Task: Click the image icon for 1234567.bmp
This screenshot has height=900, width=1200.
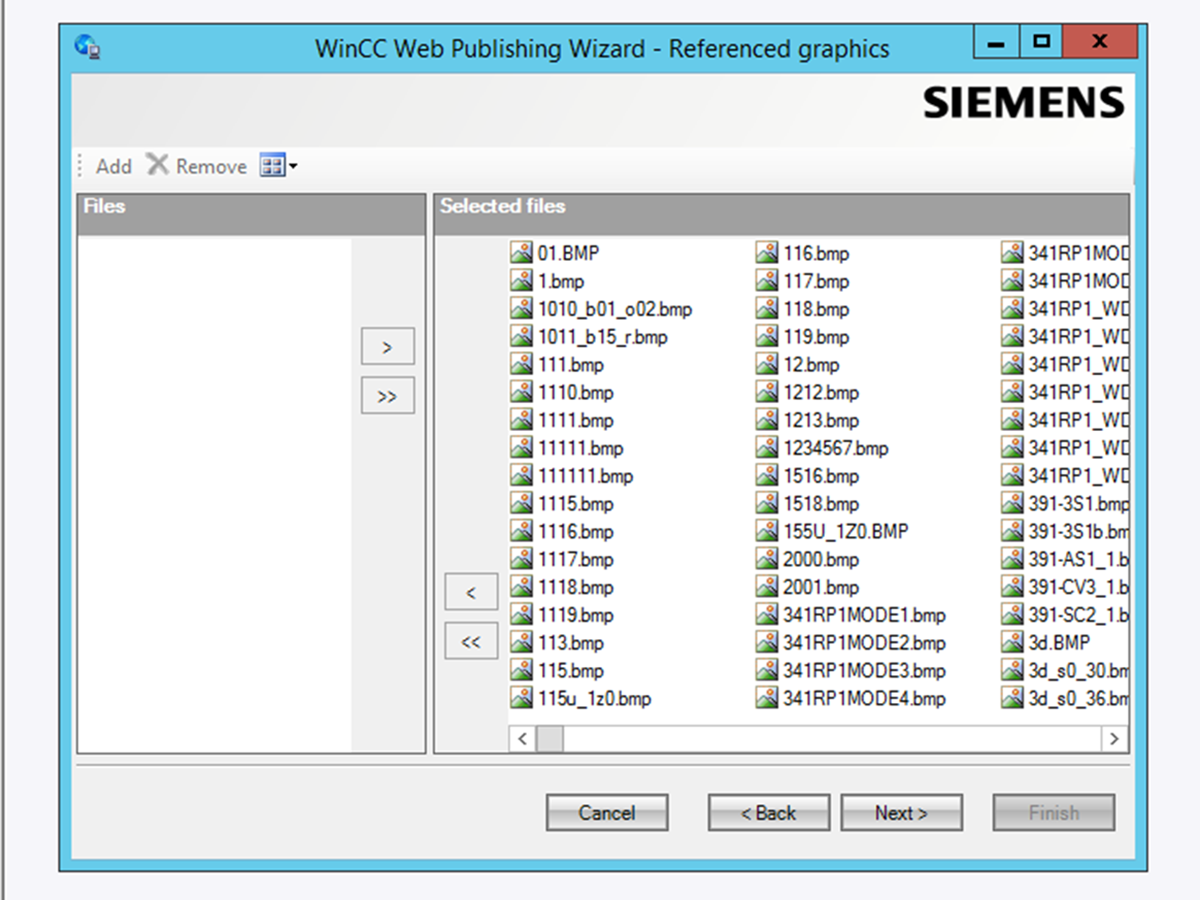Action: coord(767,448)
